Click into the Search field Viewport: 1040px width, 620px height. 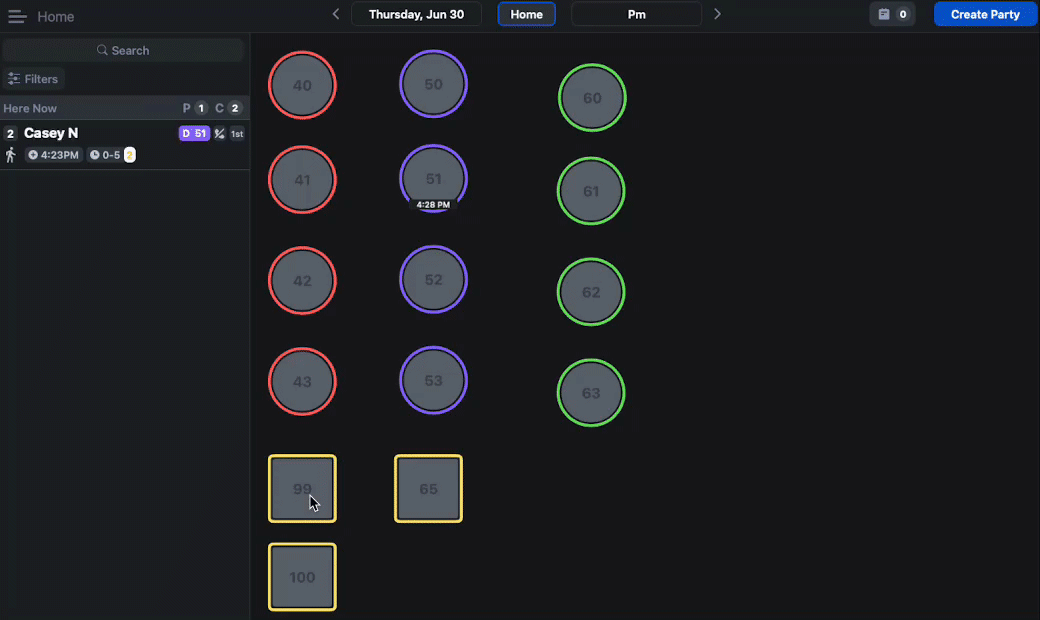pos(123,50)
